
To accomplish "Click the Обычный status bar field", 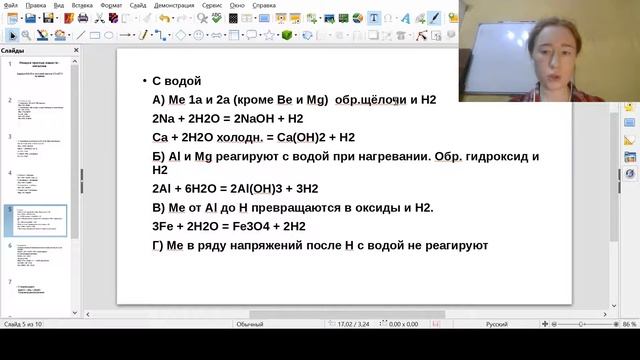I will pyautogui.click(x=250, y=324).
